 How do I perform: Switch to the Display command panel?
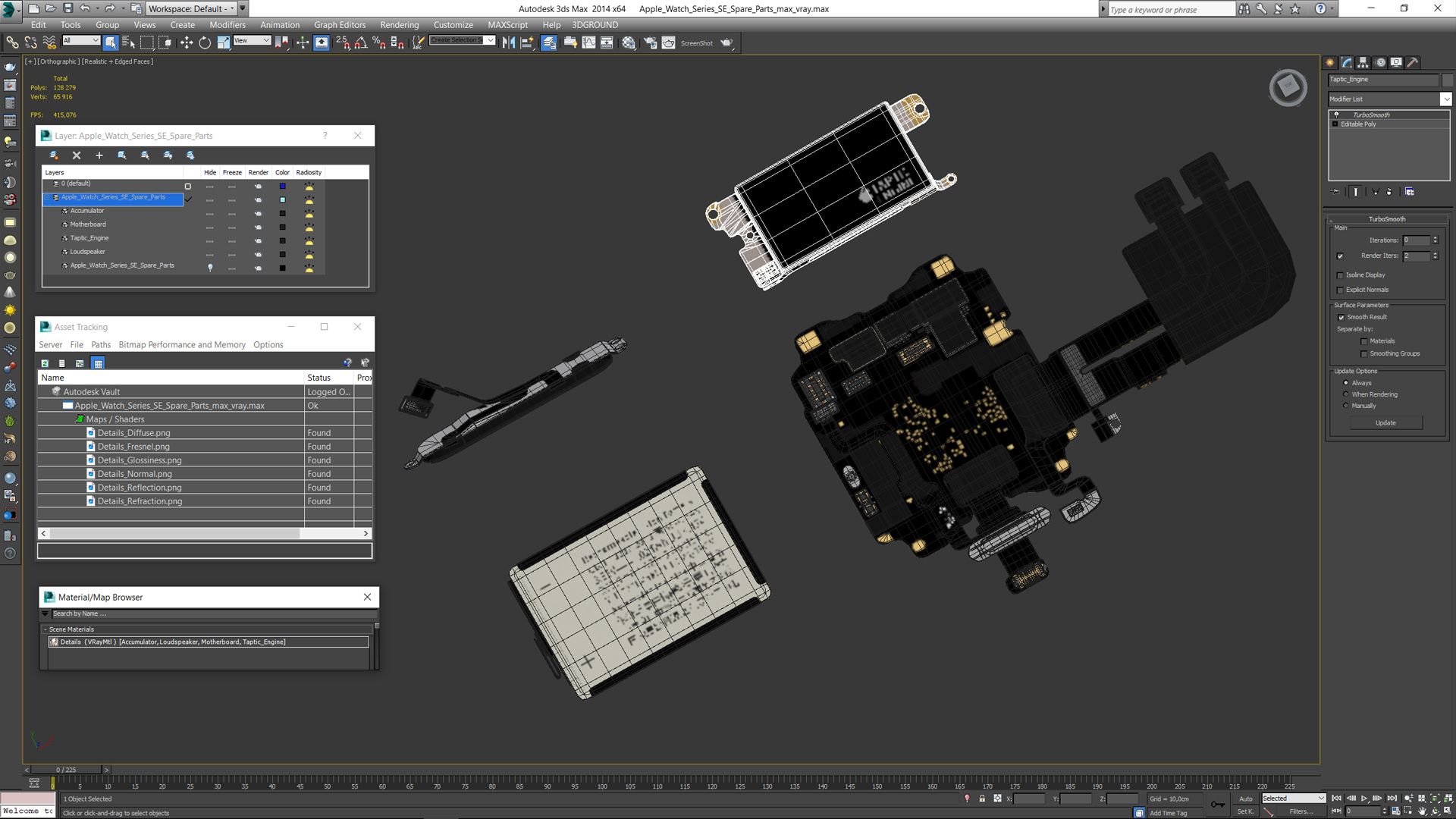1396,62
